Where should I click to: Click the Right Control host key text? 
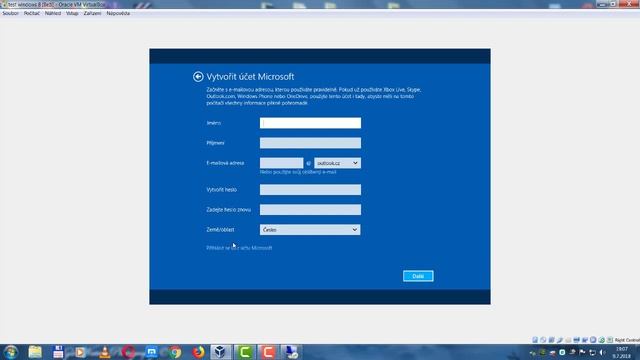(627, 340)
